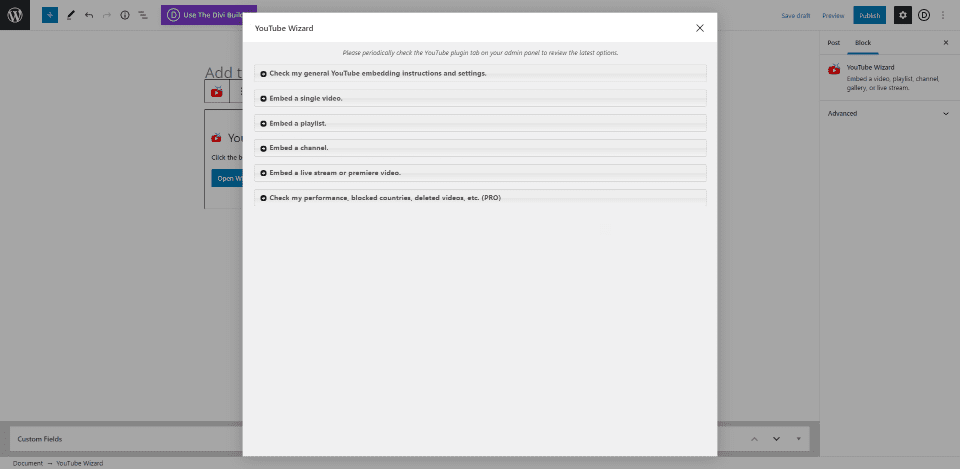The image size is (960, 469).
Task: Click the Divi circle icon in toolbar
Action: pos(924,15)
